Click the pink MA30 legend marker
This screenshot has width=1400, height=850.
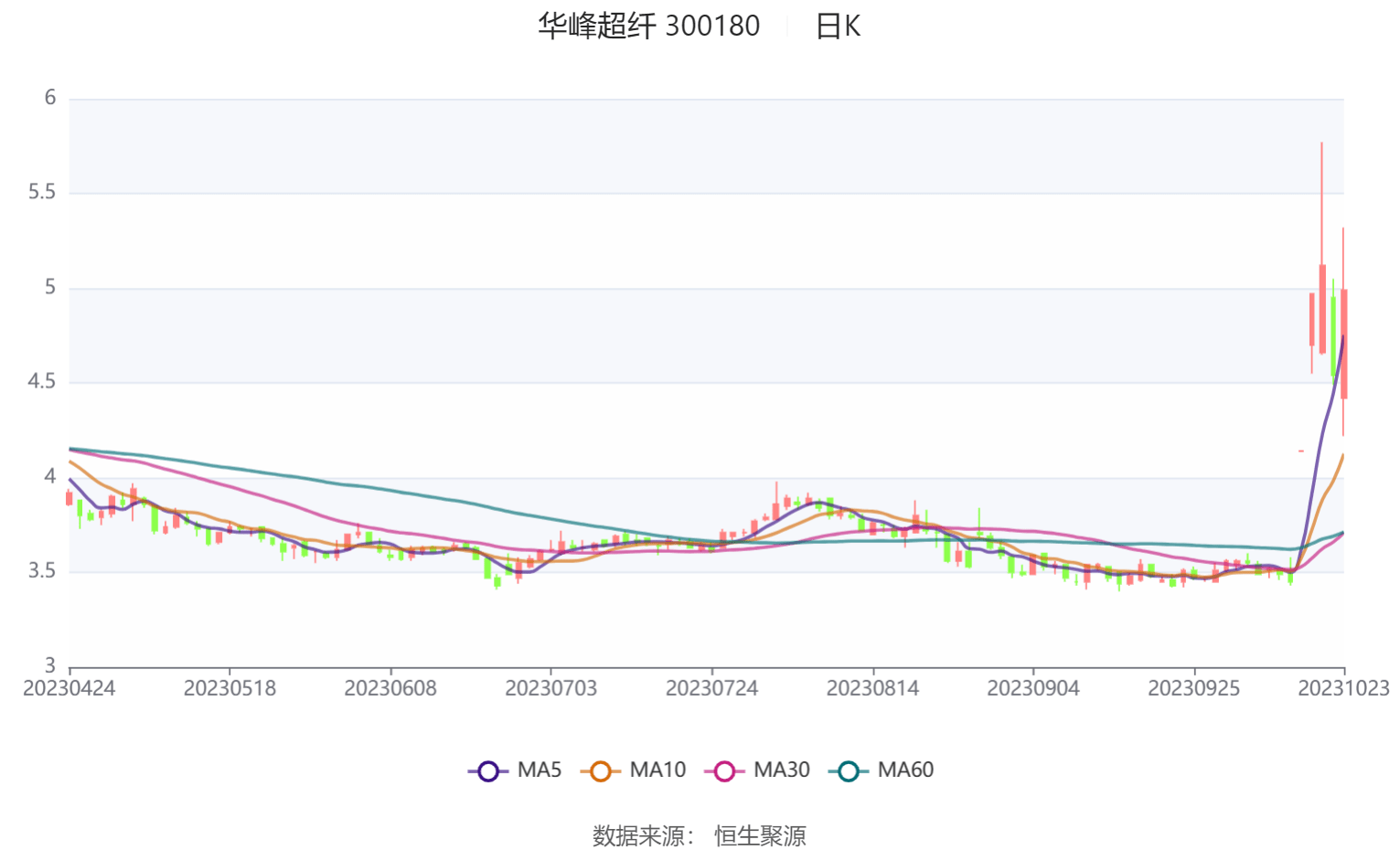[x=724, y=771]
